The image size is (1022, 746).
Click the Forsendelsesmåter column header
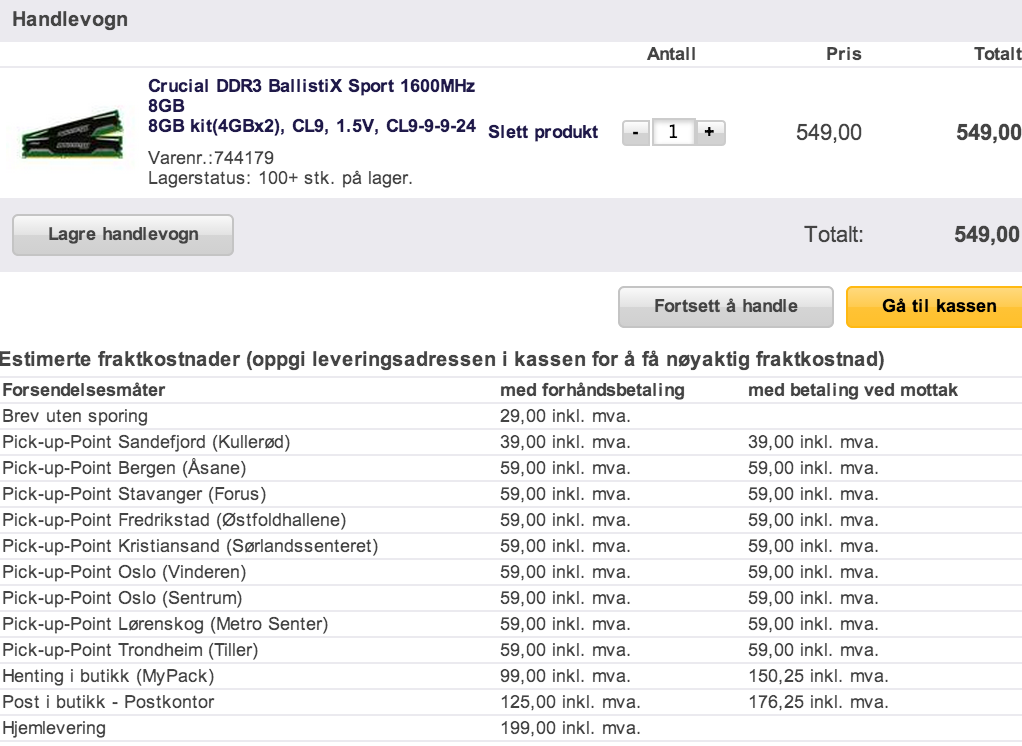pyautogui.click(x=83, y=390)
